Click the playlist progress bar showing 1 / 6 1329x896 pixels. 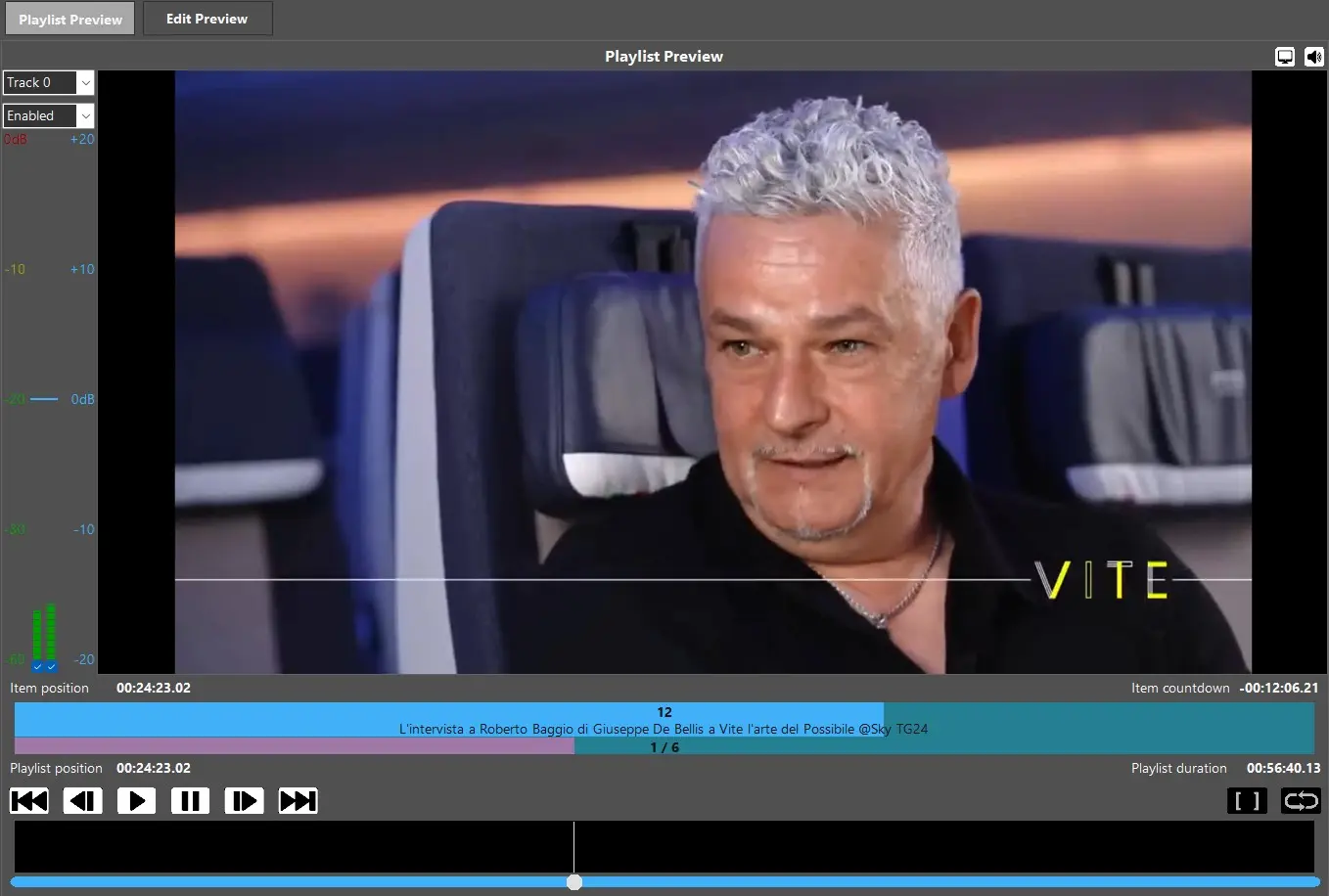click(664, 747)
